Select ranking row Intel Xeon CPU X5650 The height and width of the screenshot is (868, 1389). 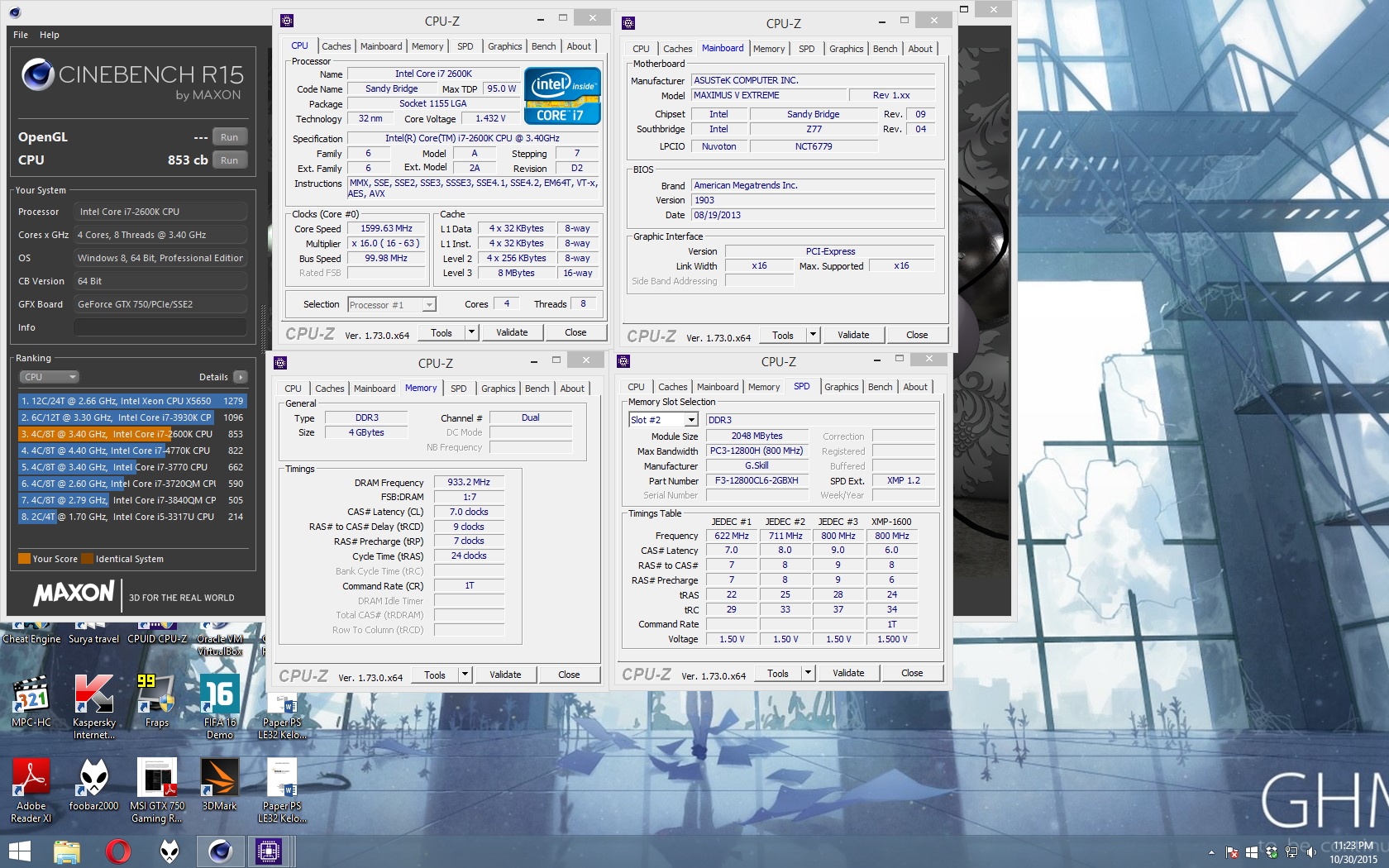pyautogui.click(x=132, y=401)
